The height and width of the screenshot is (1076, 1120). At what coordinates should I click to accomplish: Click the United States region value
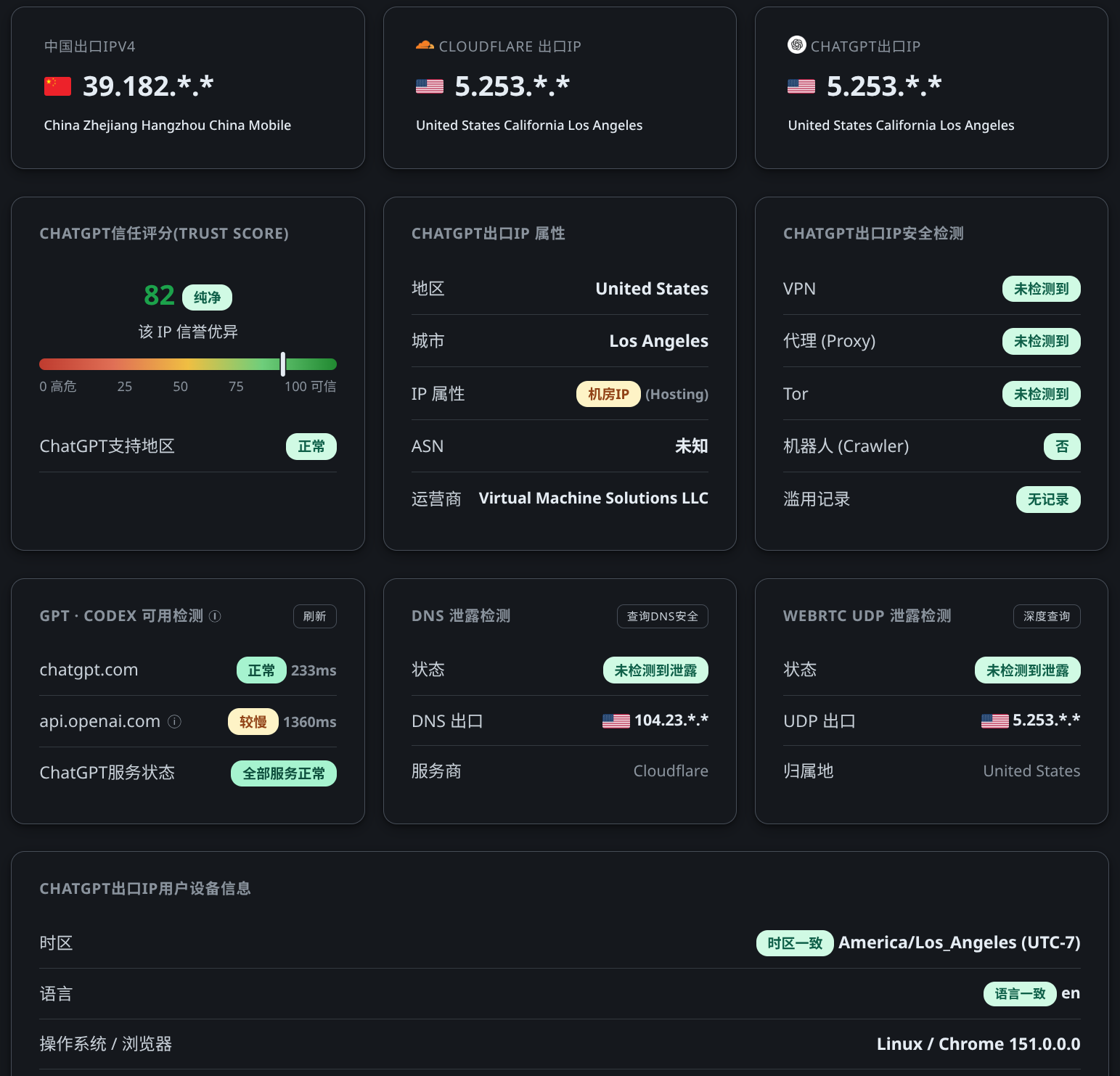click(652, 289)
